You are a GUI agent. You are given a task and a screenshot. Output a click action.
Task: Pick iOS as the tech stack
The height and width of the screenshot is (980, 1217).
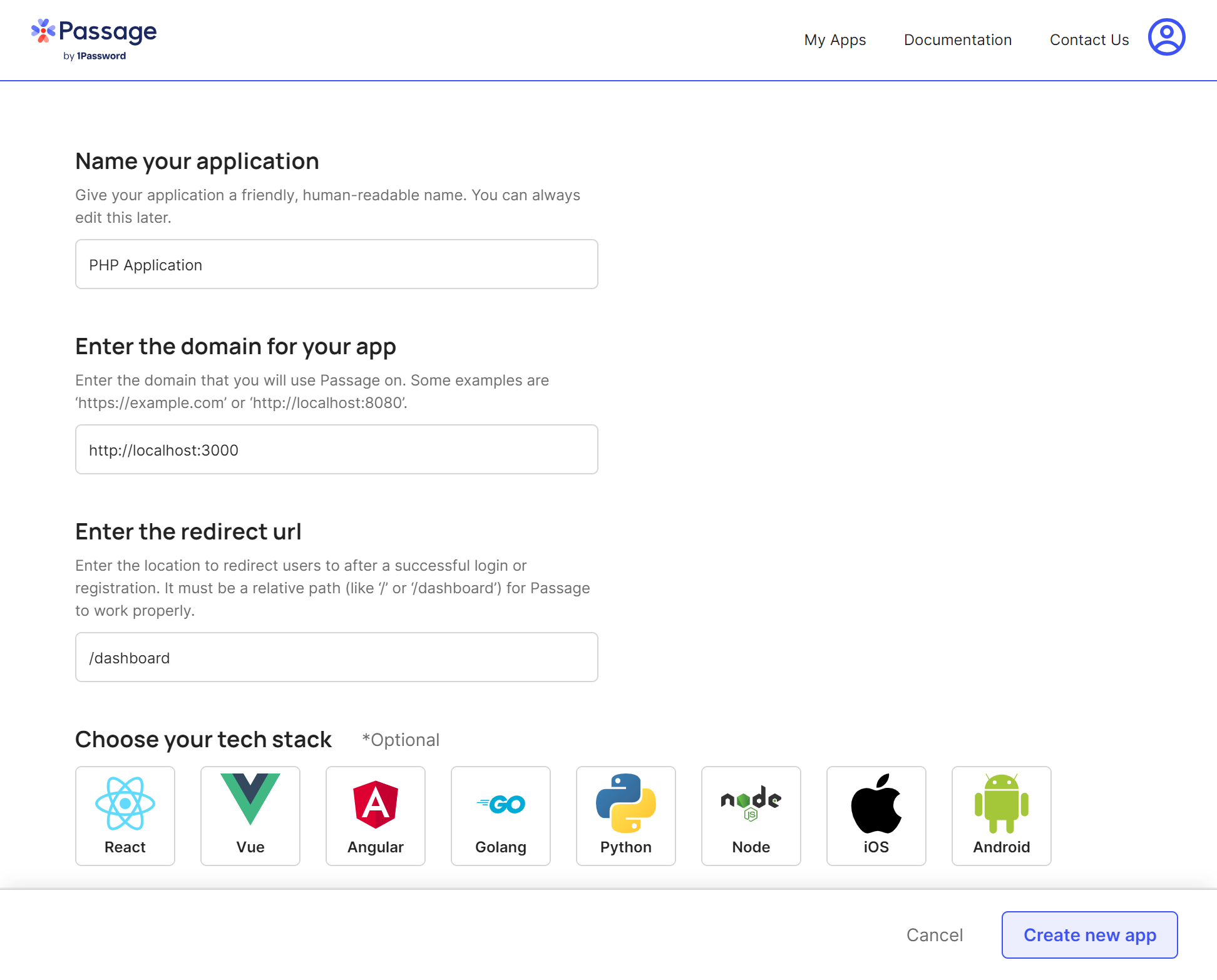(x=876, y=815)
